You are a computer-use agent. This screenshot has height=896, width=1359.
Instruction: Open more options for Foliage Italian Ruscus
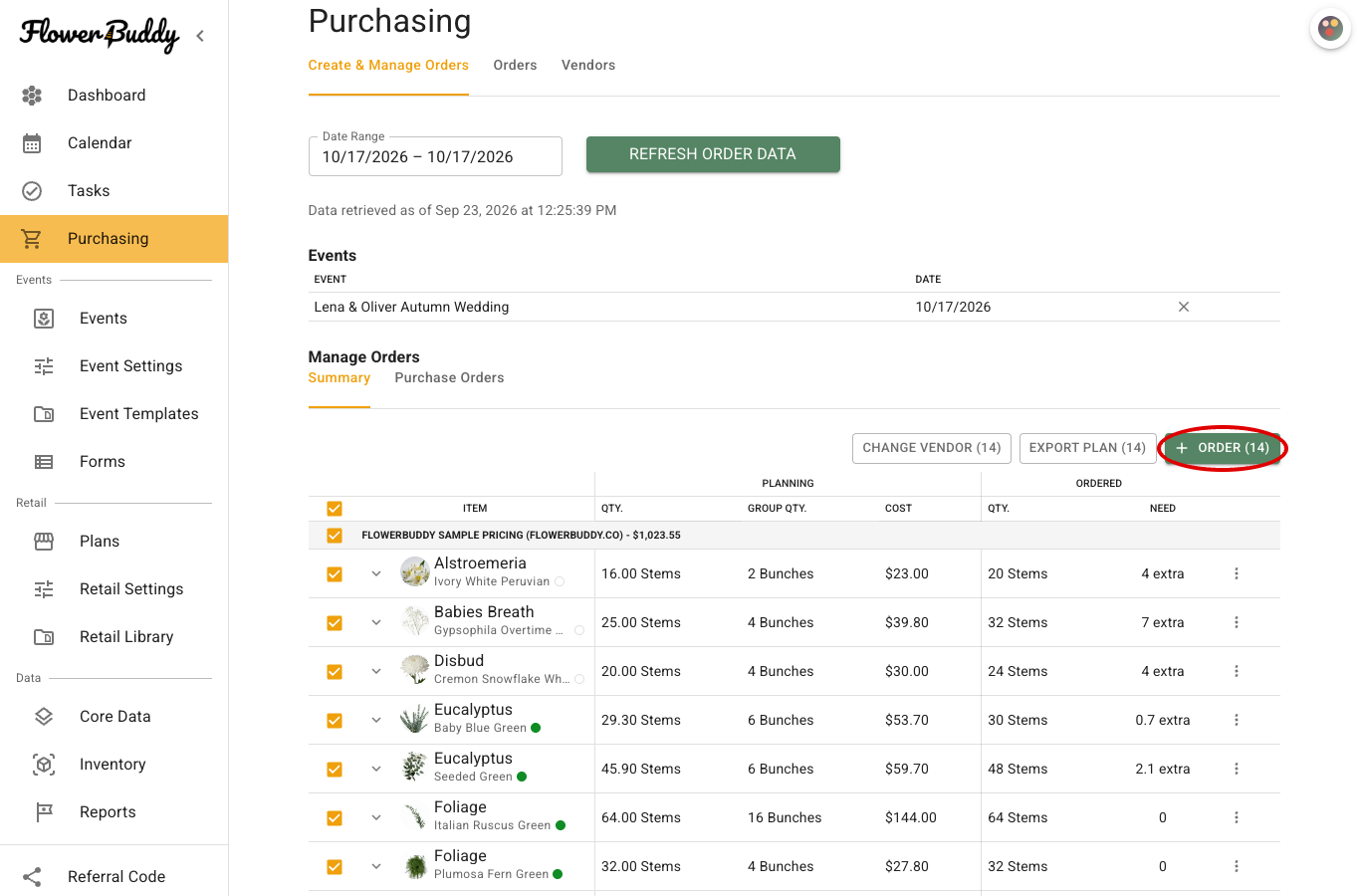click(x=1237, y=817)
